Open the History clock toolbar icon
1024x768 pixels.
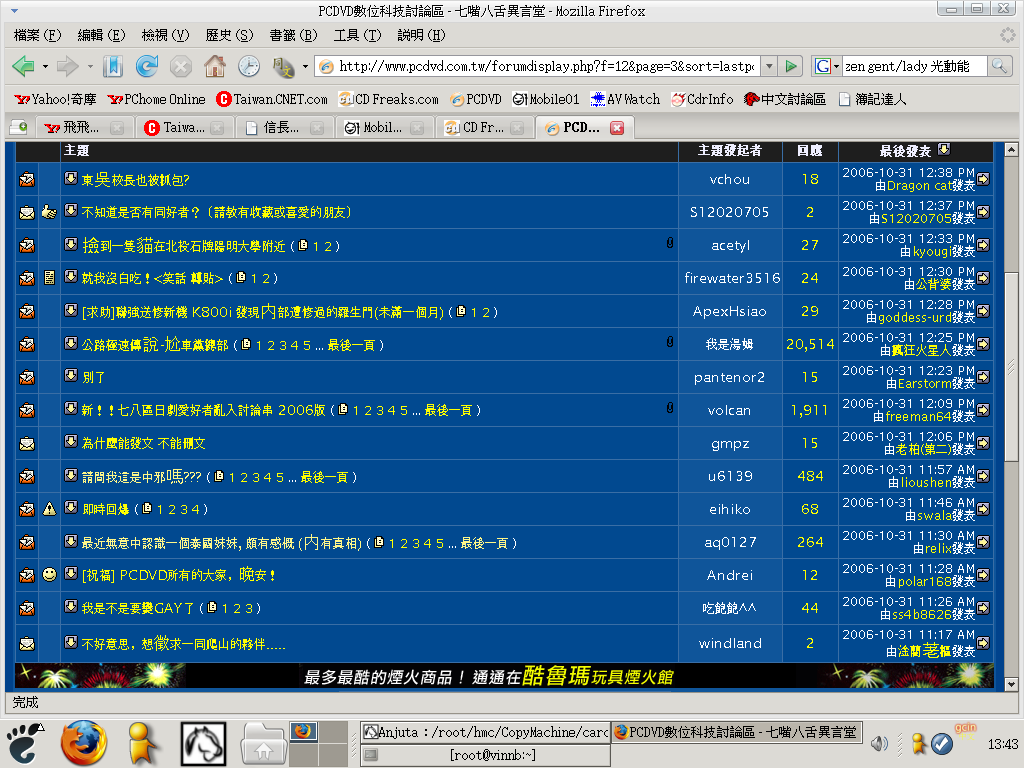(x=248, y=66)
